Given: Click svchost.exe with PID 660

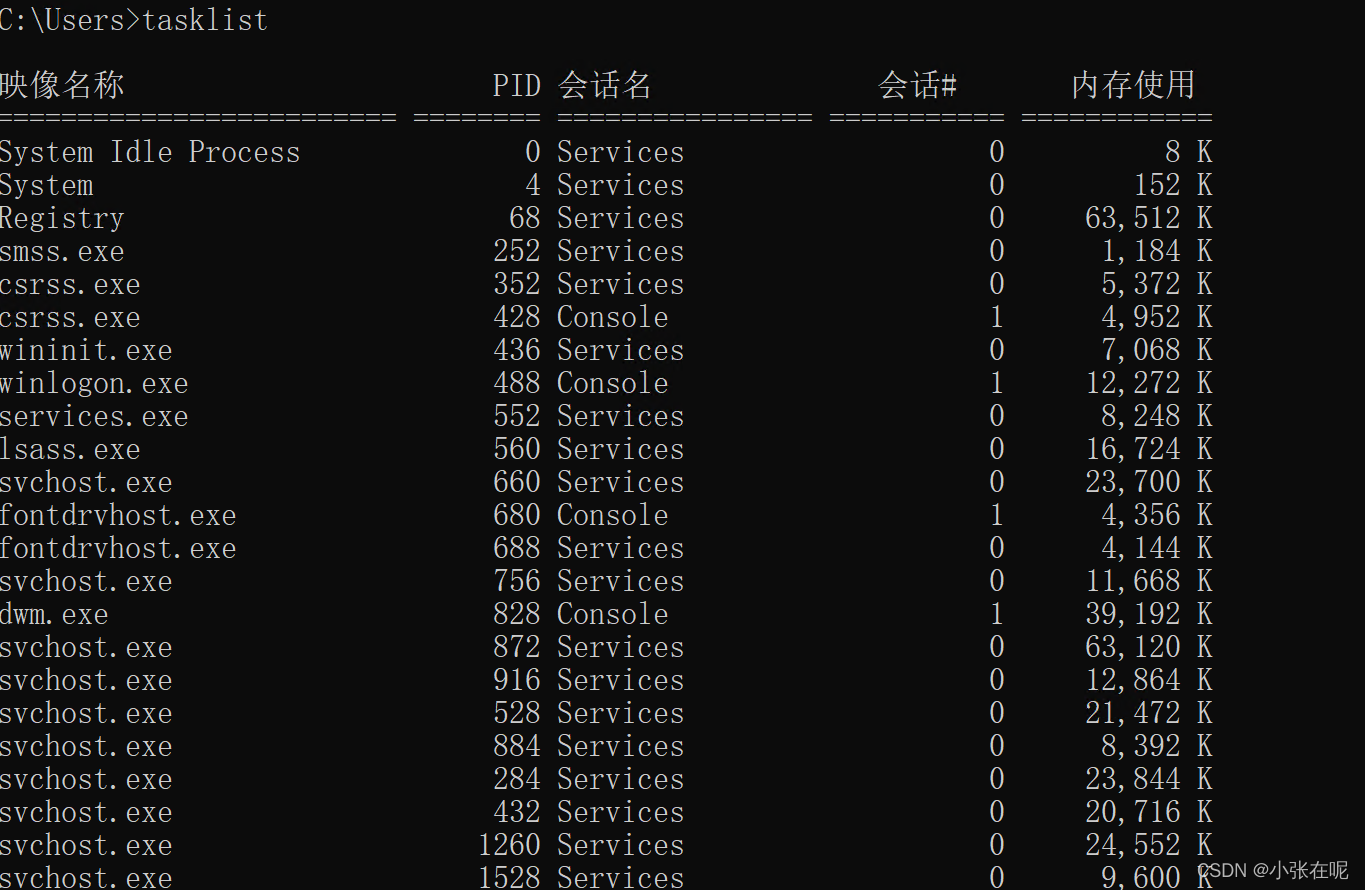Looking at the screenshot, I should tap(86, 482).
